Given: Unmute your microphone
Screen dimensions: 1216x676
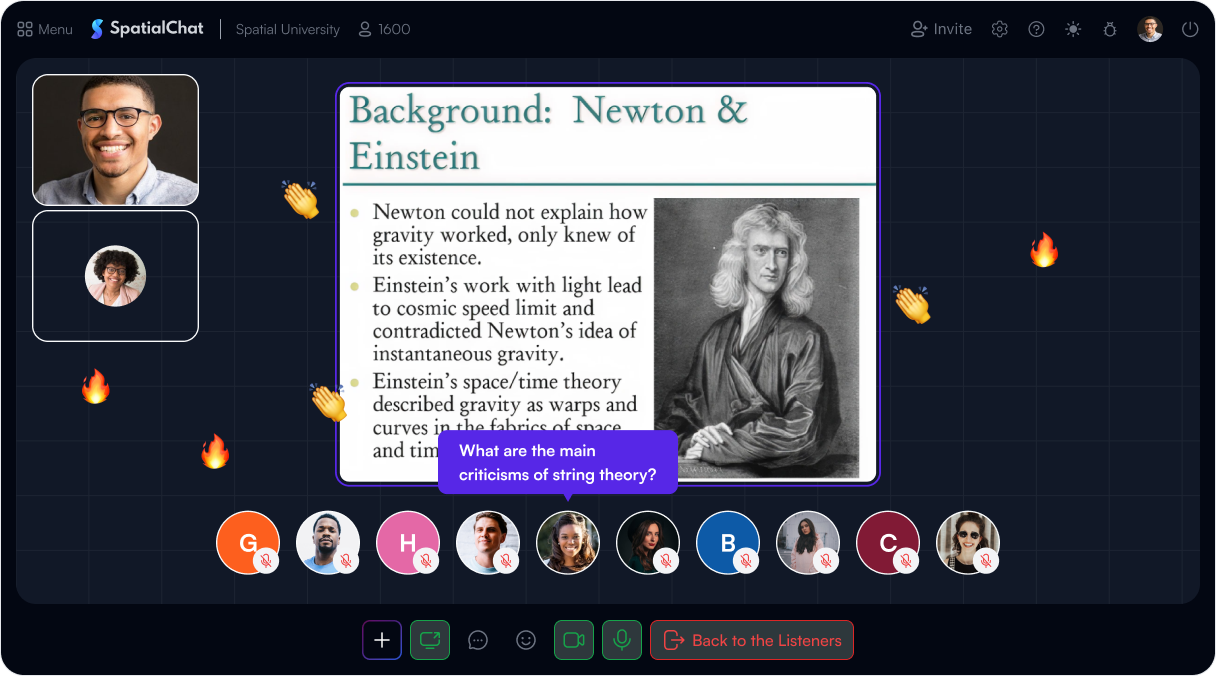Looking at the screenshot, I should click(622, 640).
